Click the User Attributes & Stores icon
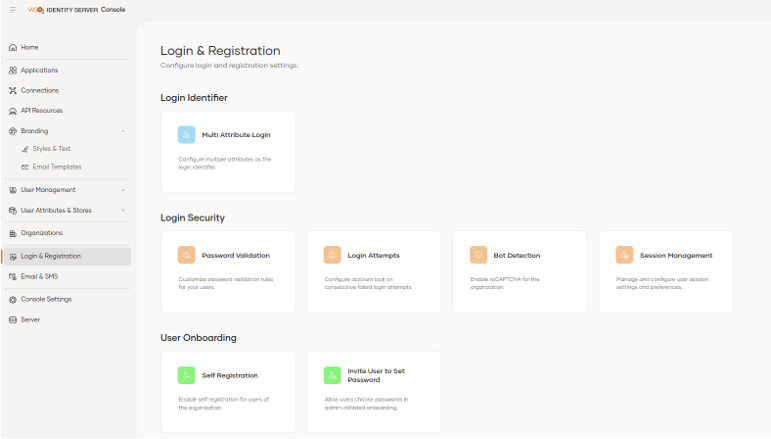 tap(13, 210)
